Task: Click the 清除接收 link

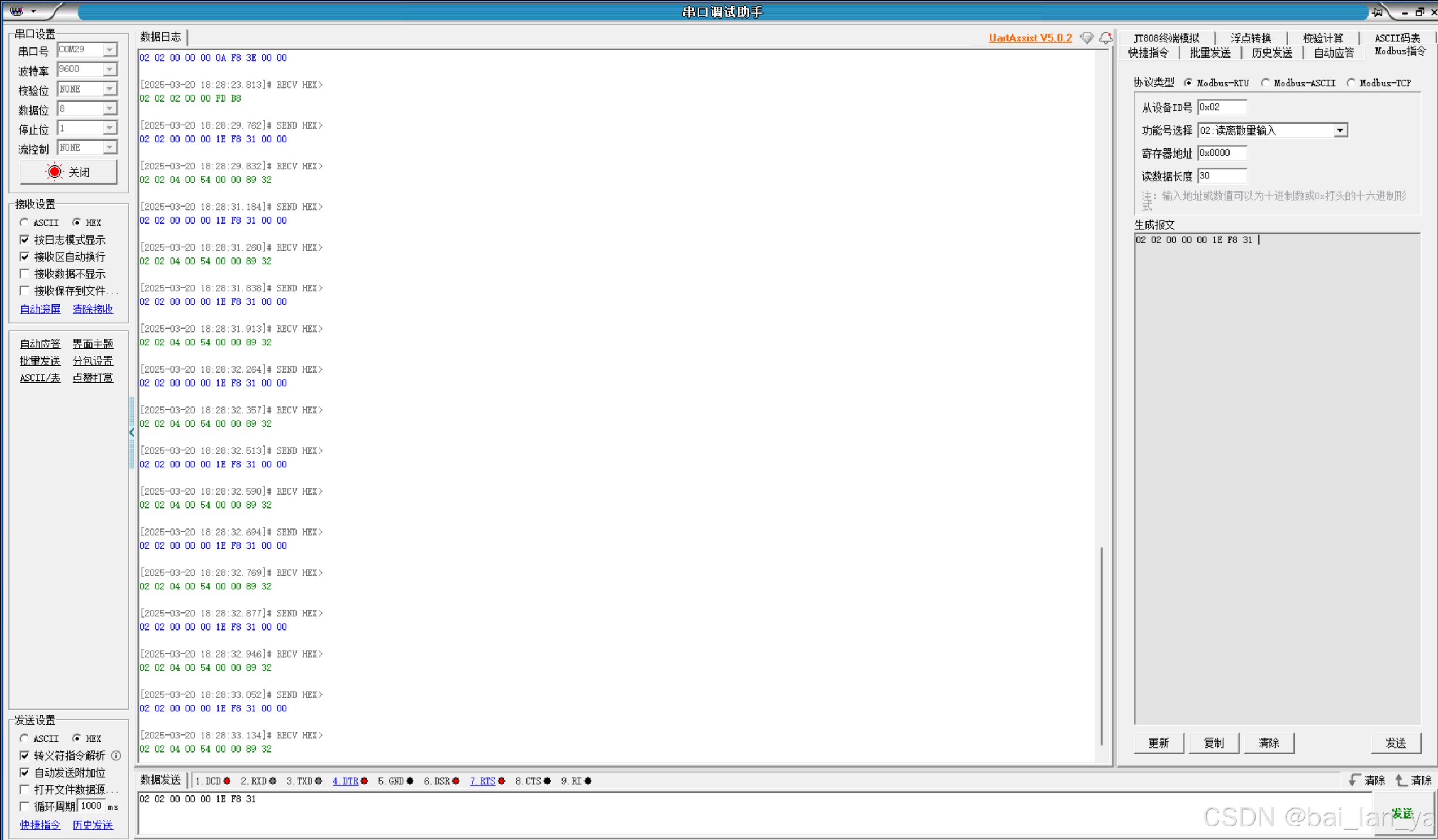Action: pyautogui.click(x=93, y=309)
